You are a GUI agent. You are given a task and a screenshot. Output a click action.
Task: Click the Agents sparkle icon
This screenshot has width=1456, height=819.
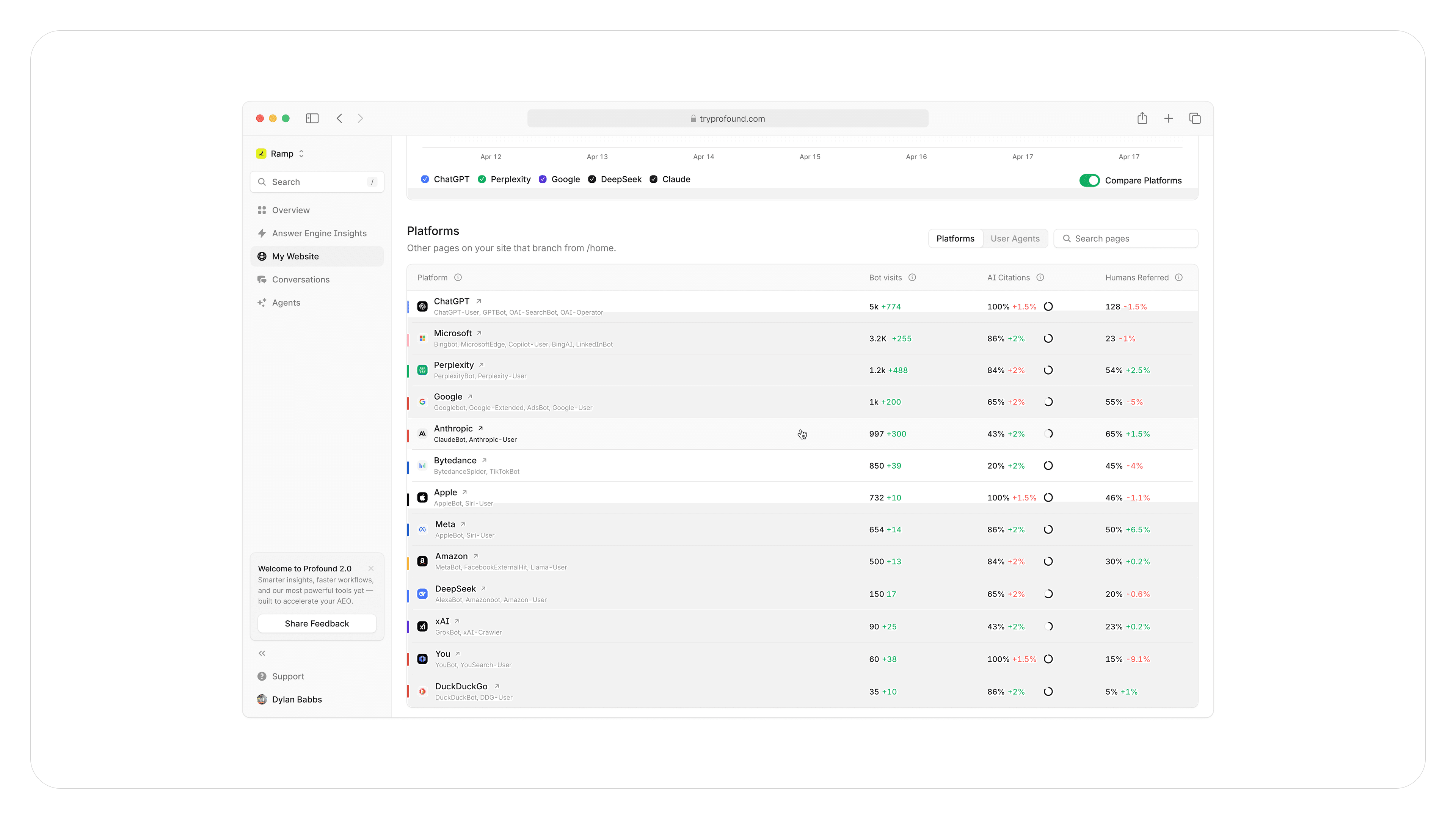262,303
